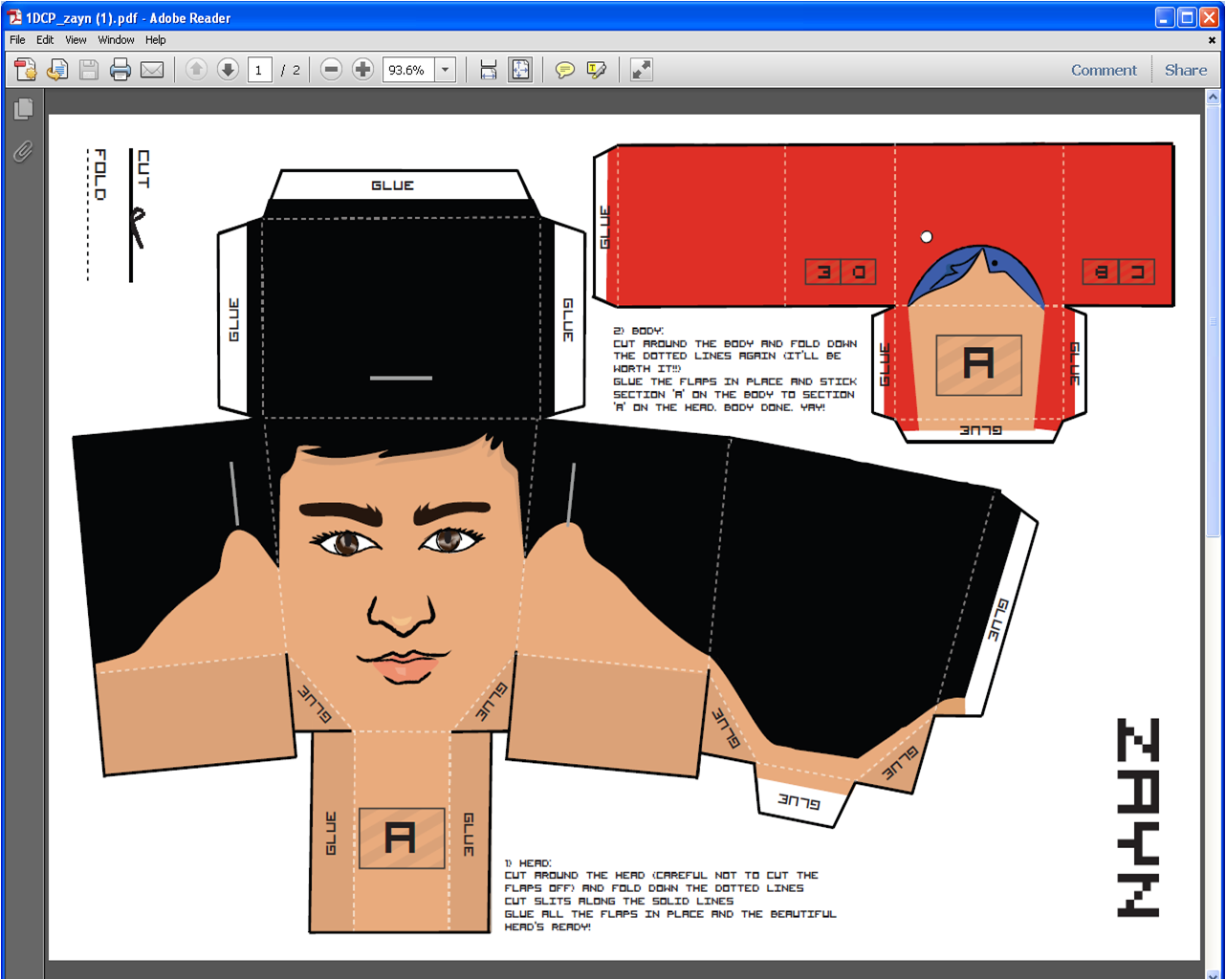
Task: Open the Share pane
Action: point(1186,70)
